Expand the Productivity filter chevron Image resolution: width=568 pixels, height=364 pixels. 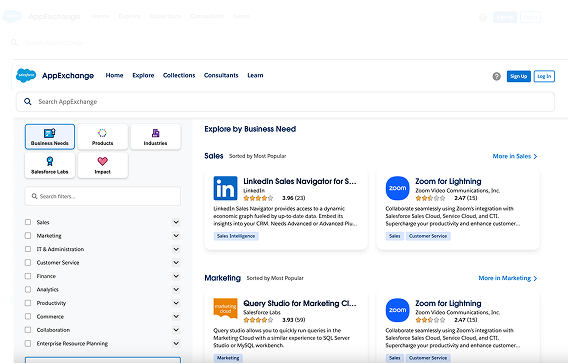point(176,303)
